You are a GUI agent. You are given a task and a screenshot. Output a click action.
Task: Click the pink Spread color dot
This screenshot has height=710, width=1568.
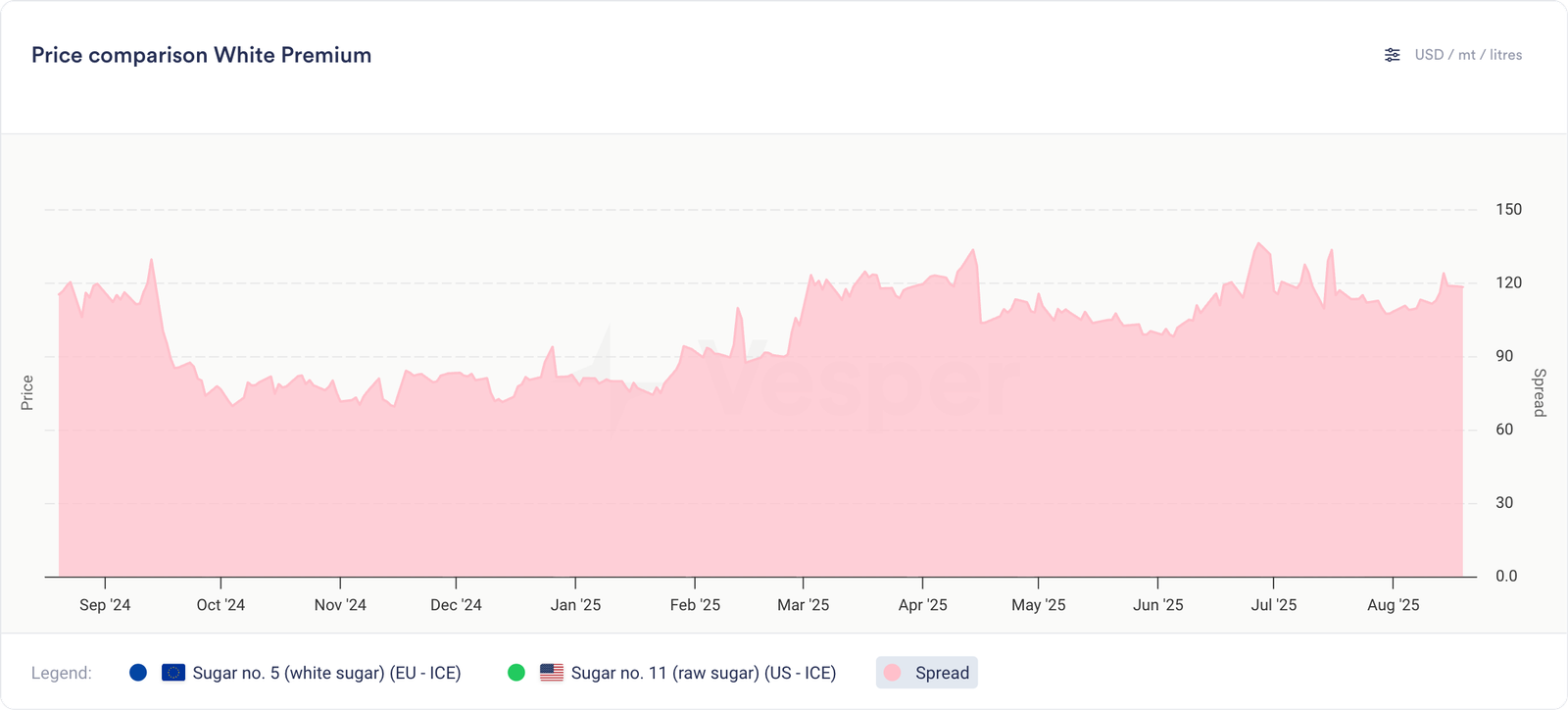[893, 673]
